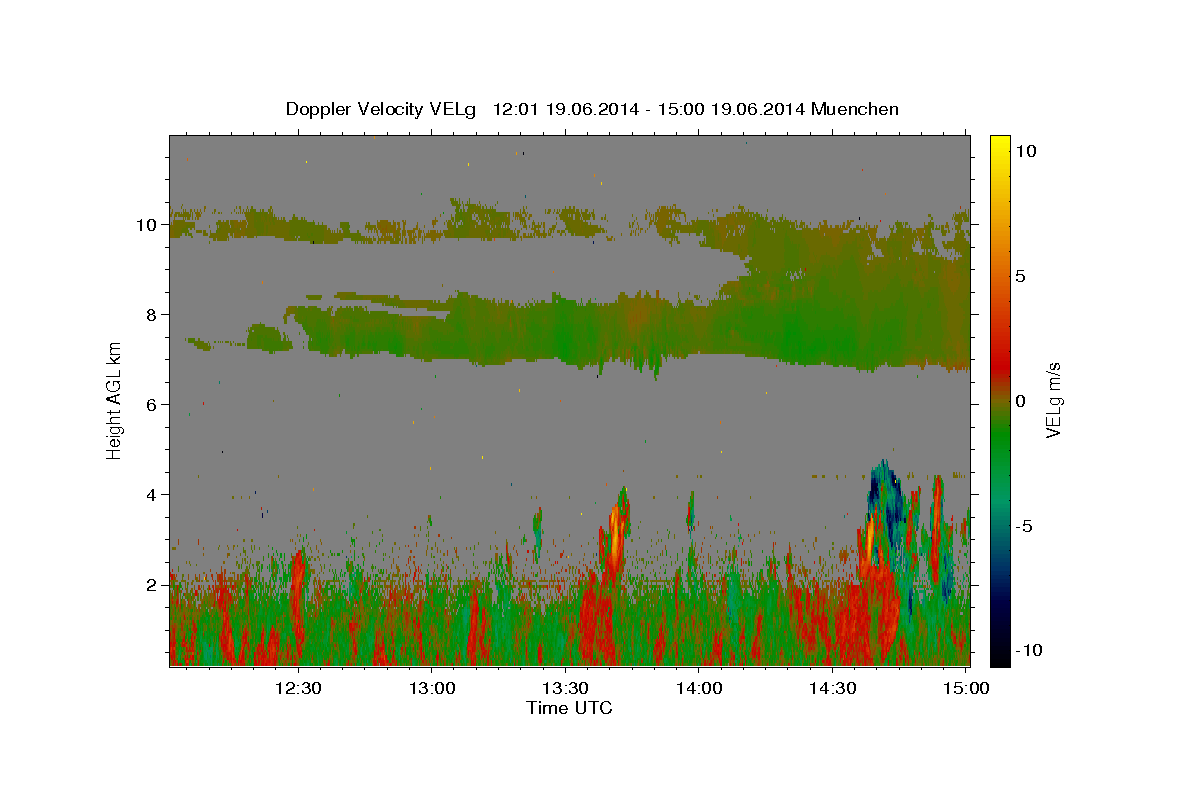The image size is (1200, 800).
Task: Click the 'Muenchen' location in title
Action: [855, 109]
